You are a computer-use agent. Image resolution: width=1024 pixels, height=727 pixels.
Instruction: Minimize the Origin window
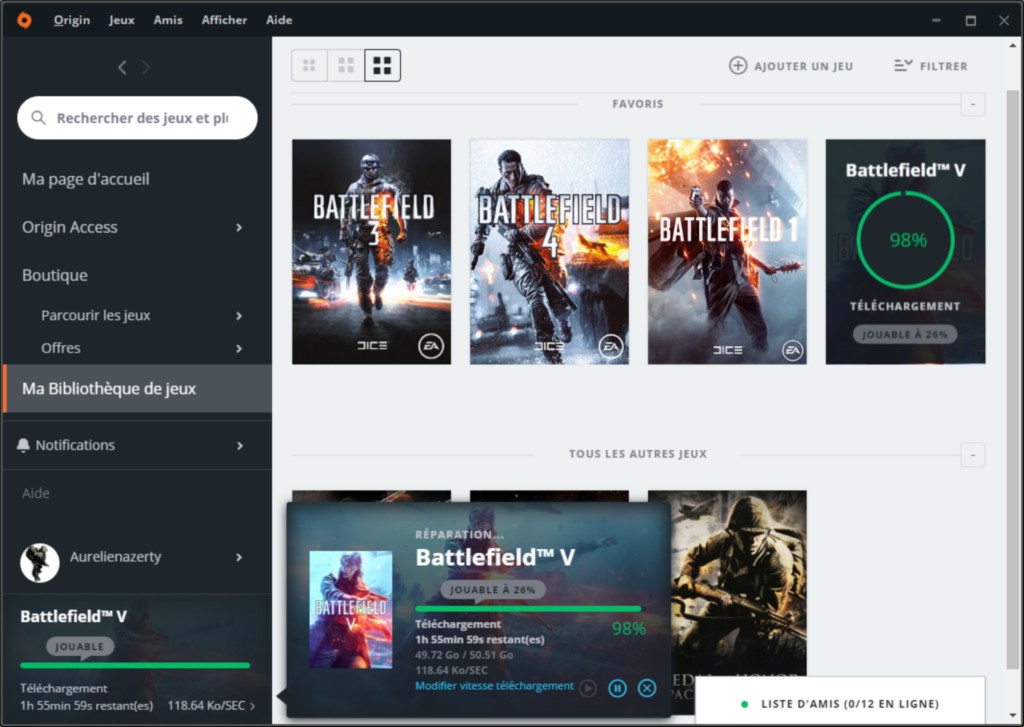pos(936,20)
